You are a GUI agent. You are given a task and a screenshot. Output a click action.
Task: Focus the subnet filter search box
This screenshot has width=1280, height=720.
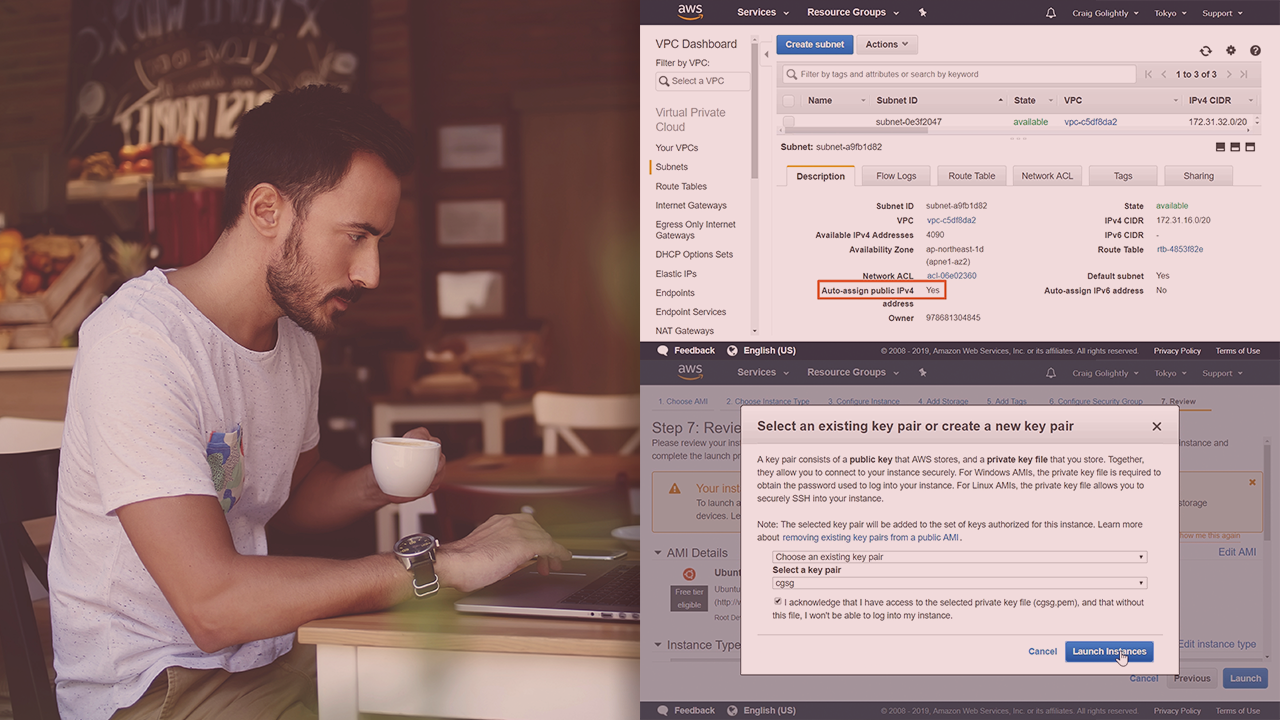click(x=959, y=74)
